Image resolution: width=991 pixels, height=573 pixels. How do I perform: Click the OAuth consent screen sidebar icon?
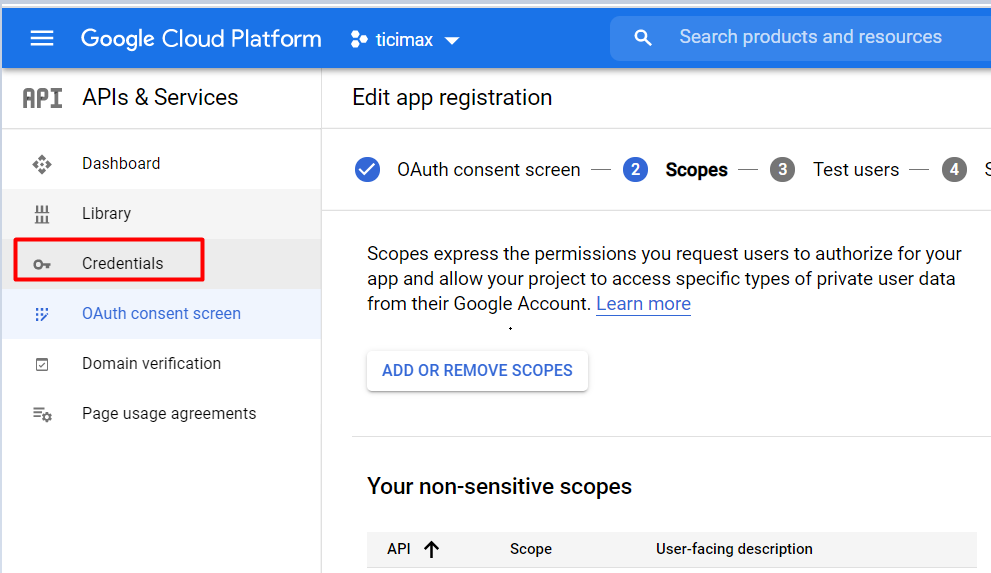coord(42,314)
